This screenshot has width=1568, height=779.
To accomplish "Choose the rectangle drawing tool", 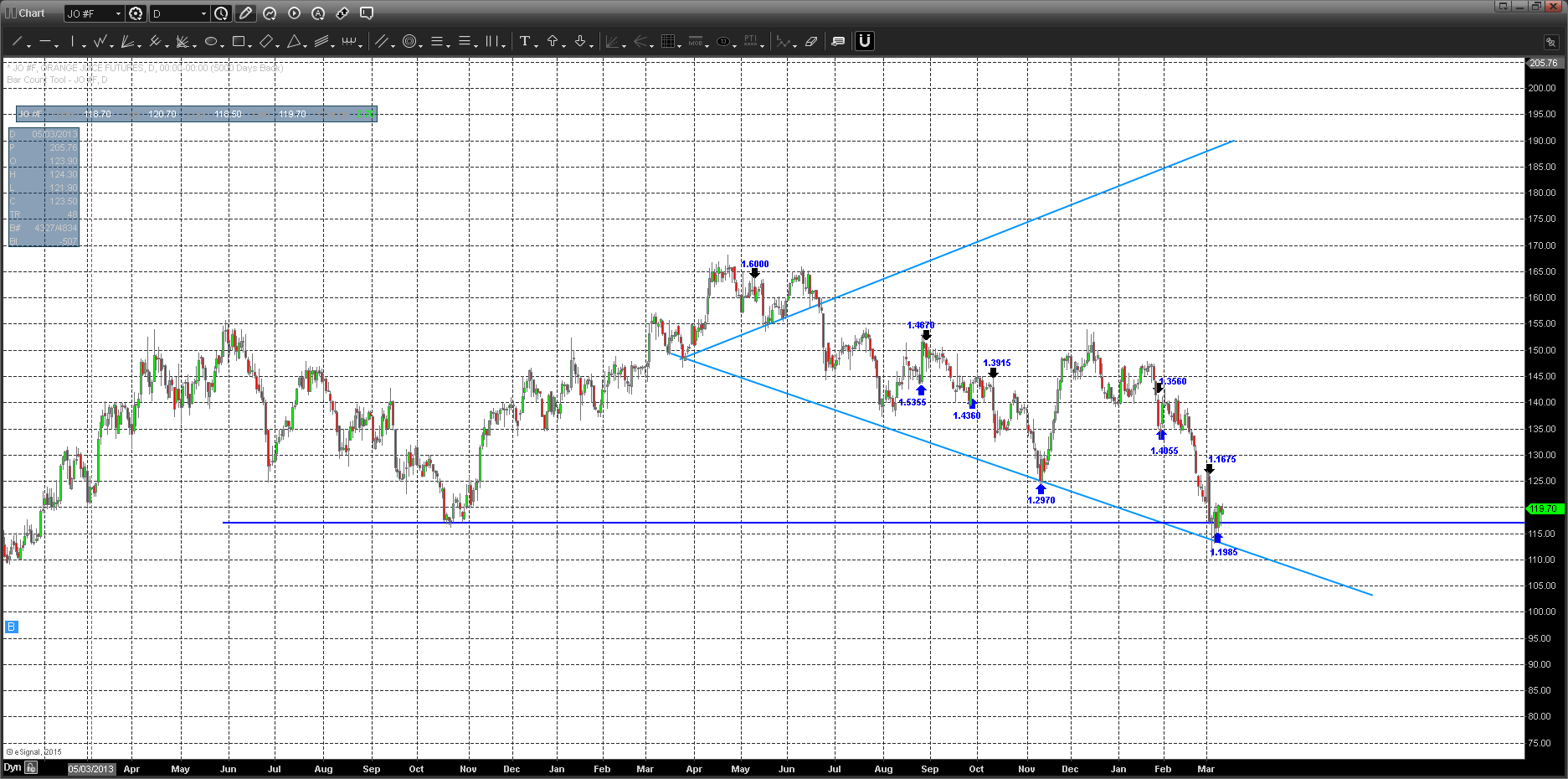I will 239,41.
